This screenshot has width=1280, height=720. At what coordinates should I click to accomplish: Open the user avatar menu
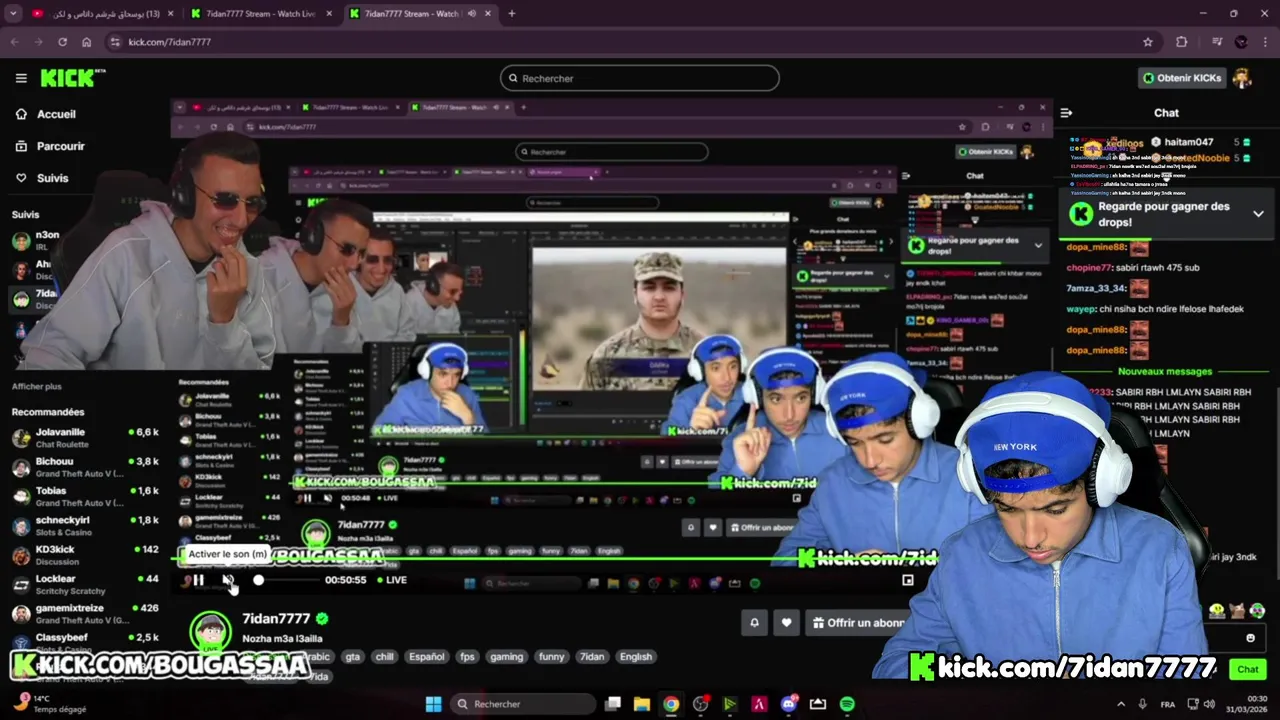click(x=1242, y=78)
